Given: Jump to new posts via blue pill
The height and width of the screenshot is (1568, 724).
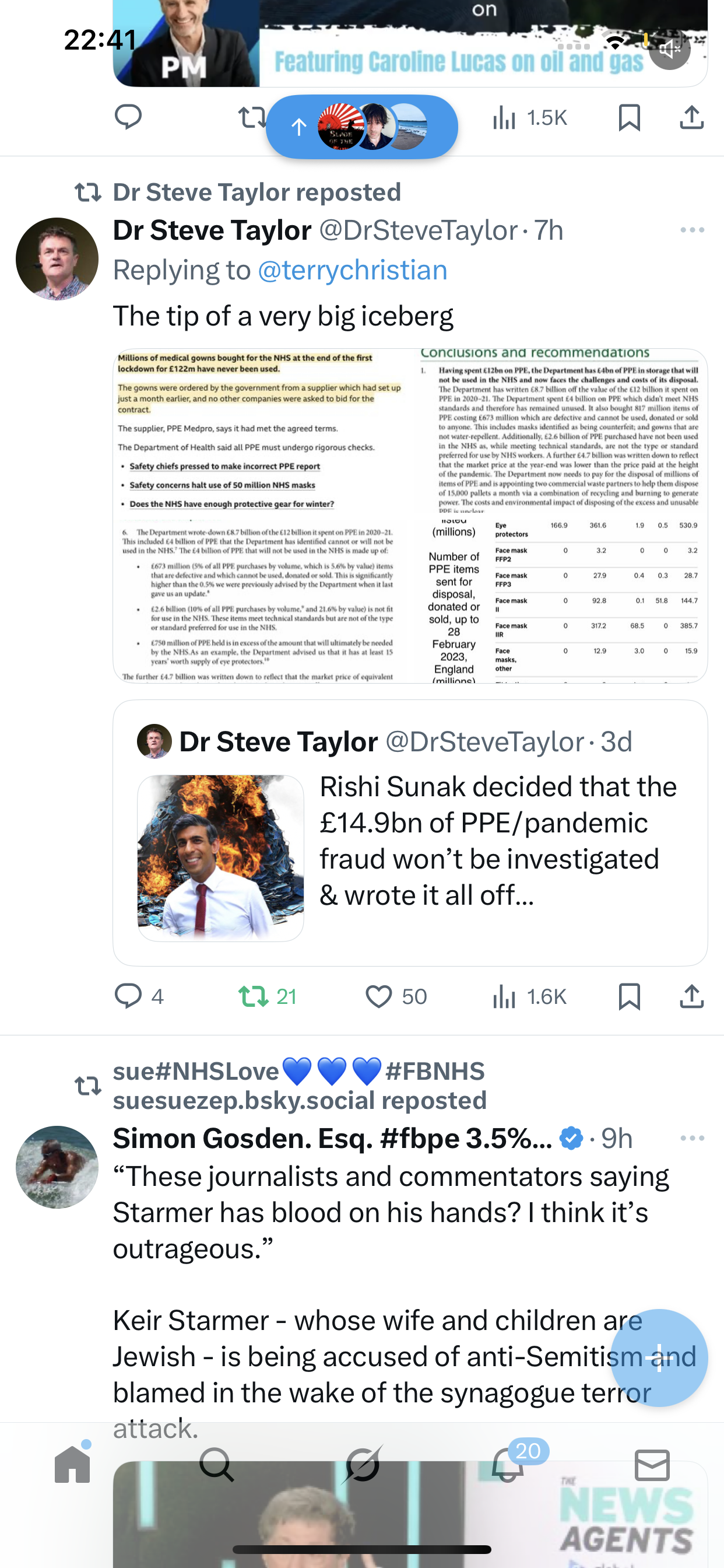Looking at the screenshot, I should point(361,127).
